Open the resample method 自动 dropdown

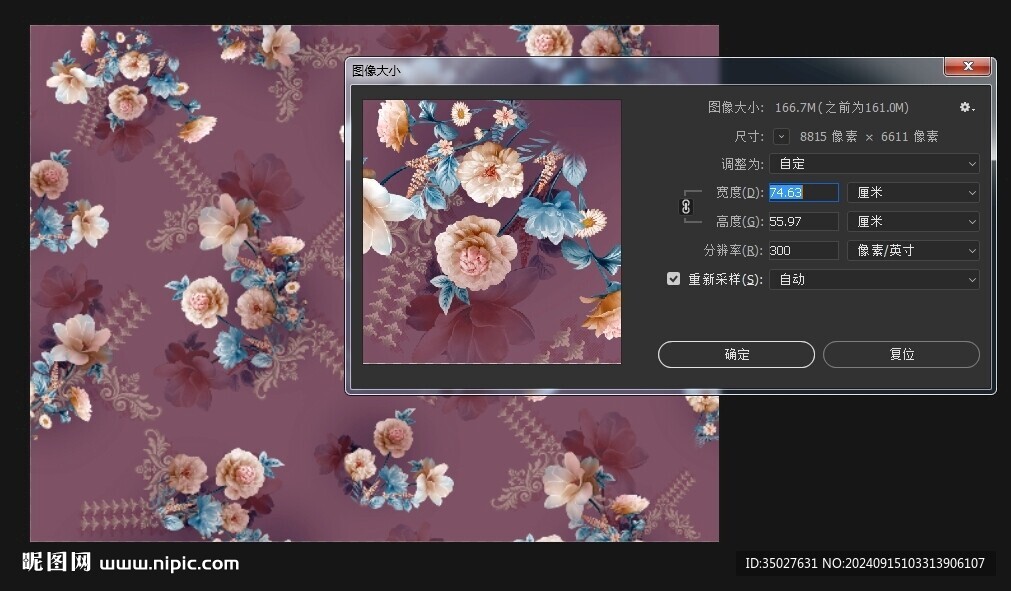(873, 280)
